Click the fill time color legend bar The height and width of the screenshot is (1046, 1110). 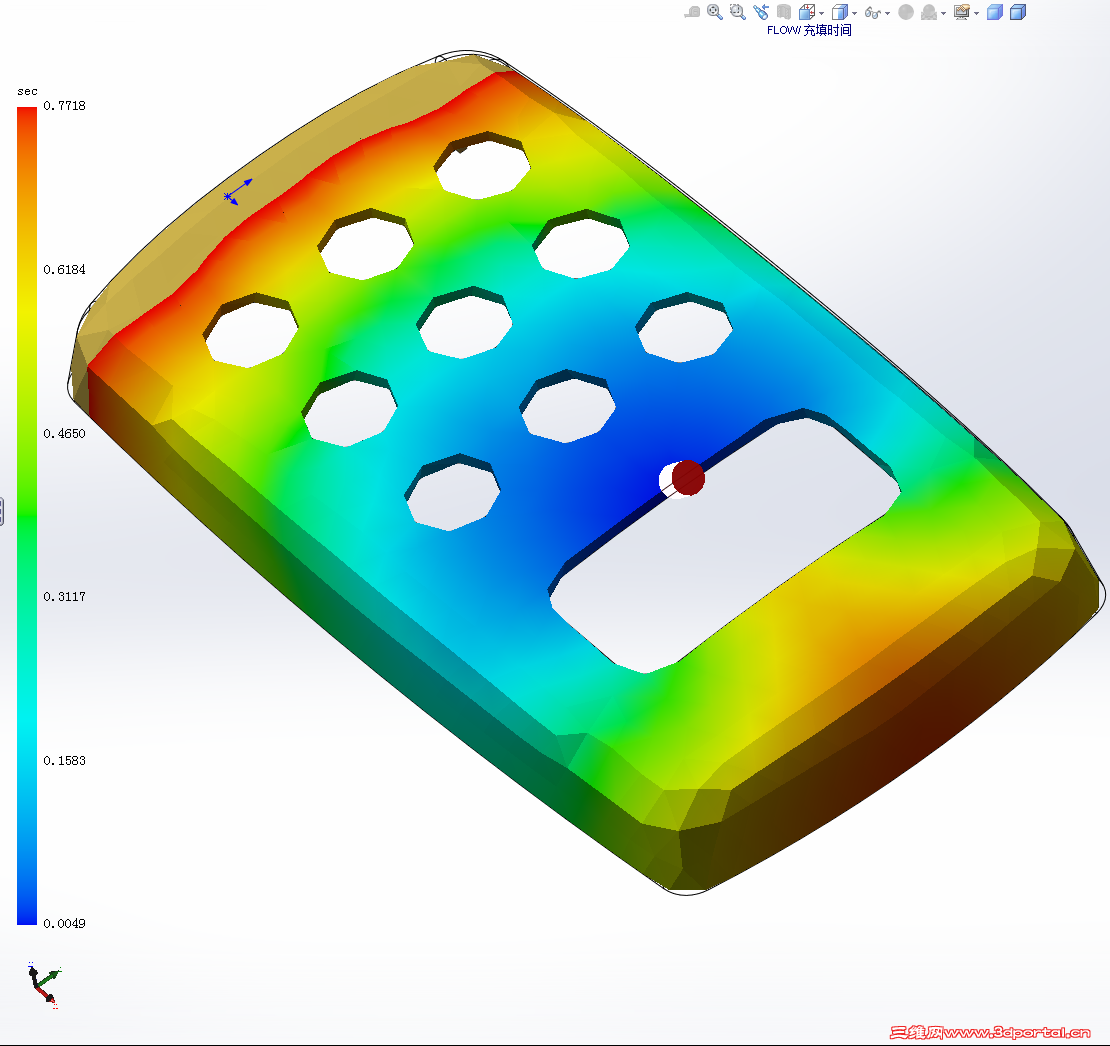tap(27, 515)
